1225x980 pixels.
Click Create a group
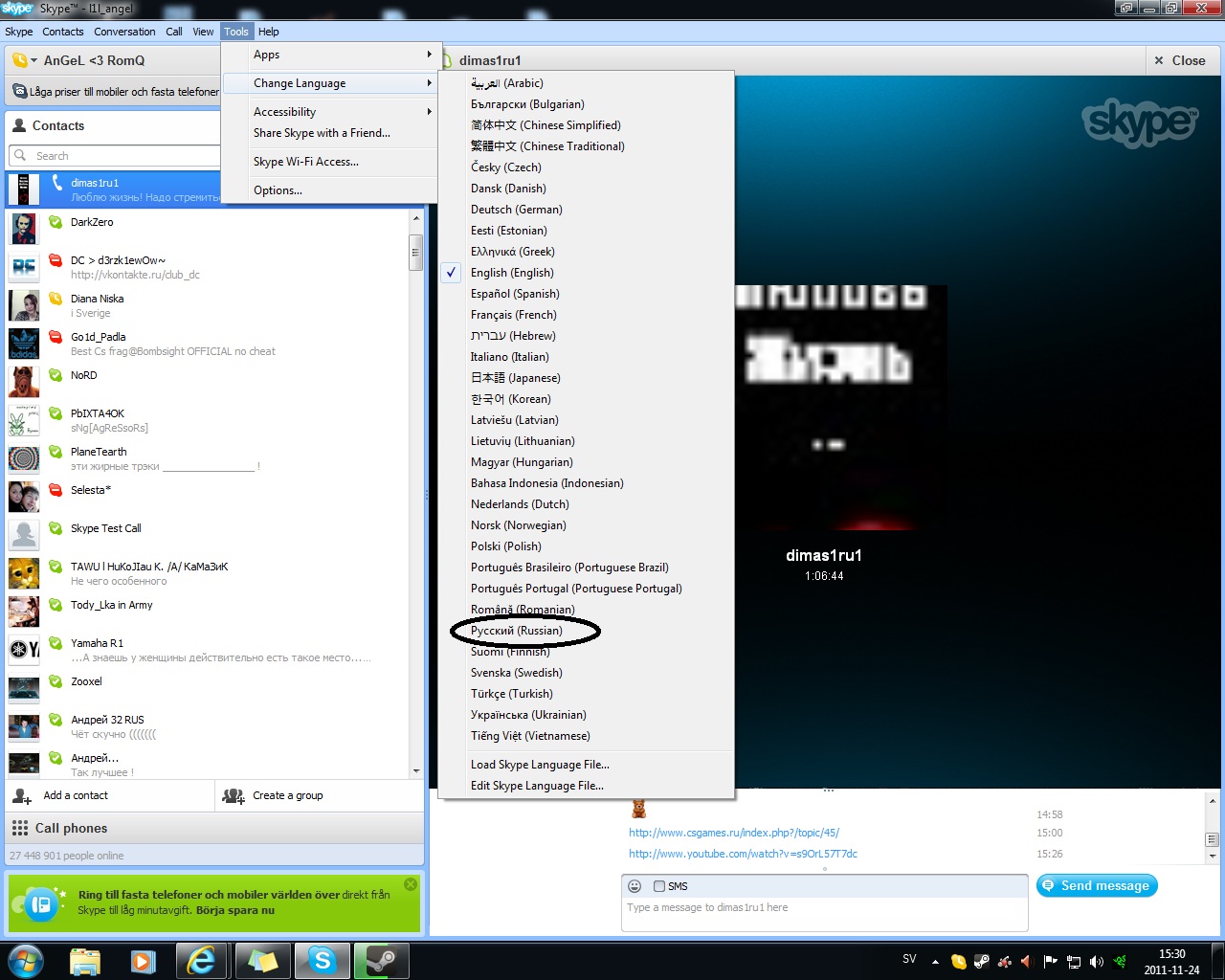pyautogui.click(x=273, y=795)
